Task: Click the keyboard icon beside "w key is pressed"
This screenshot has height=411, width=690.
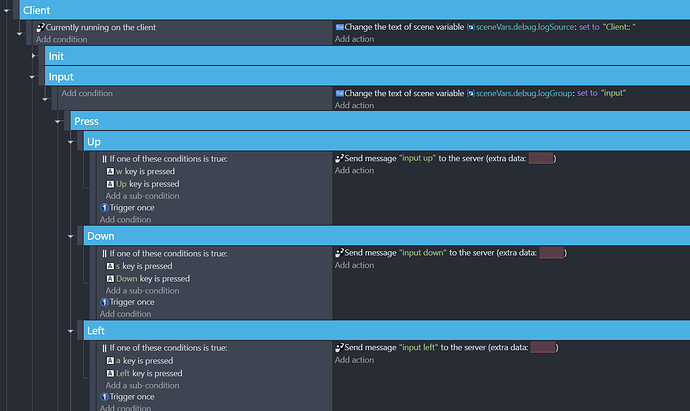Action: 110,172
